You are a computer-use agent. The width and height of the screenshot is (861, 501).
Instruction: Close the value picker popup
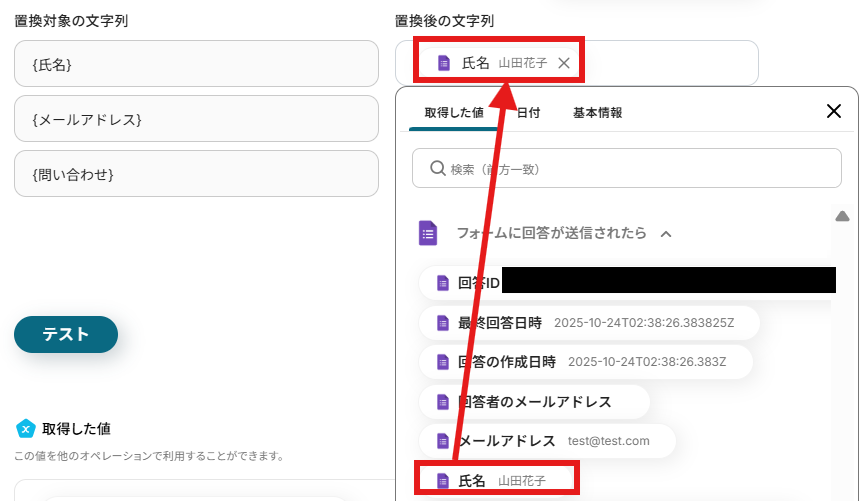pos(834,111)
